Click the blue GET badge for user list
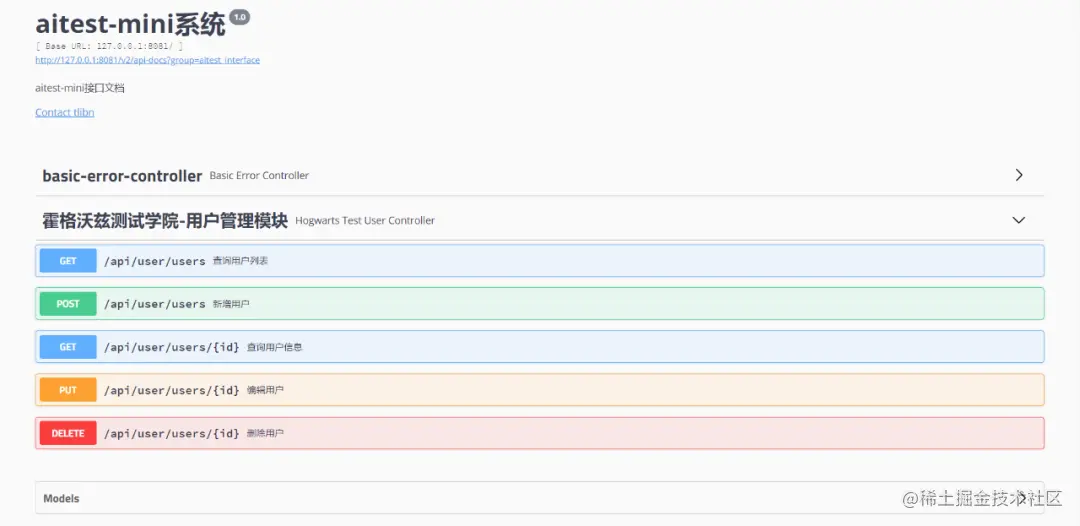Image resolution: width=1080 pixels, height=526 pixels. (68, 261)
